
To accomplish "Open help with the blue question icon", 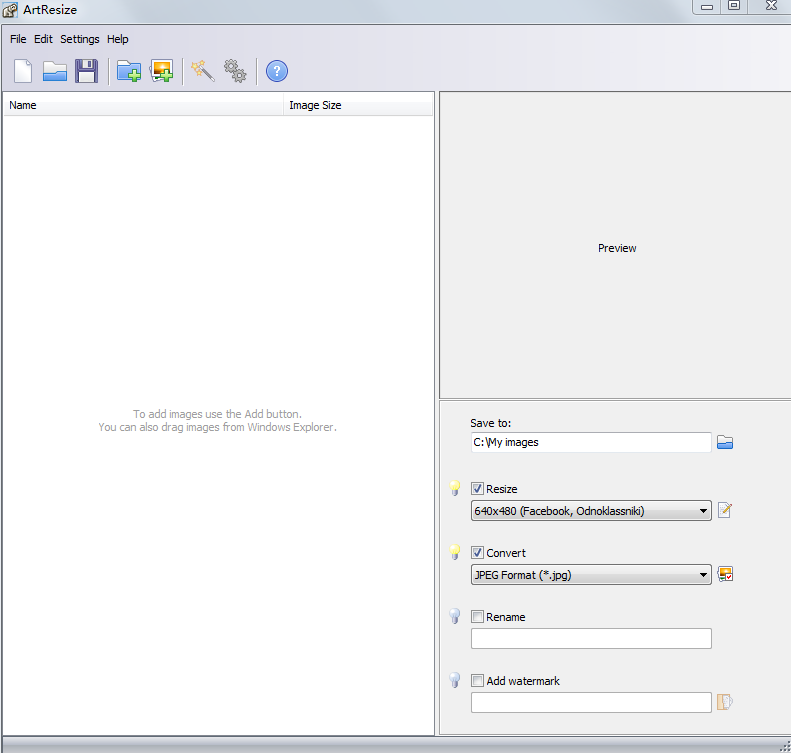I will tap(277, 71).
